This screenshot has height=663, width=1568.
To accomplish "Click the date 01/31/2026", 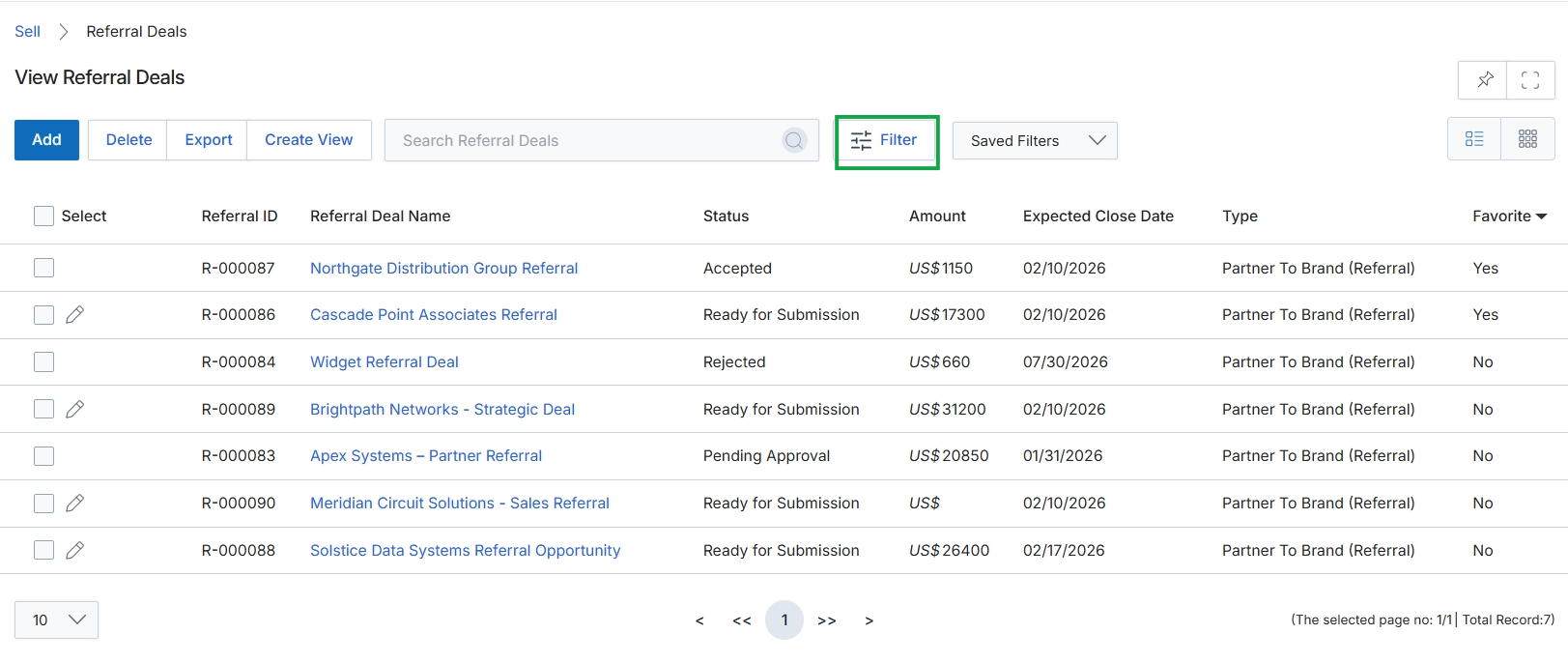I will click(1063, 456).
